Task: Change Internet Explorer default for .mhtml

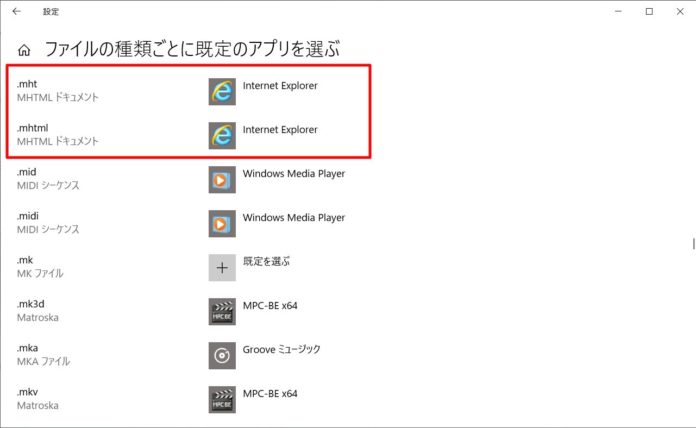Action: 280,130
